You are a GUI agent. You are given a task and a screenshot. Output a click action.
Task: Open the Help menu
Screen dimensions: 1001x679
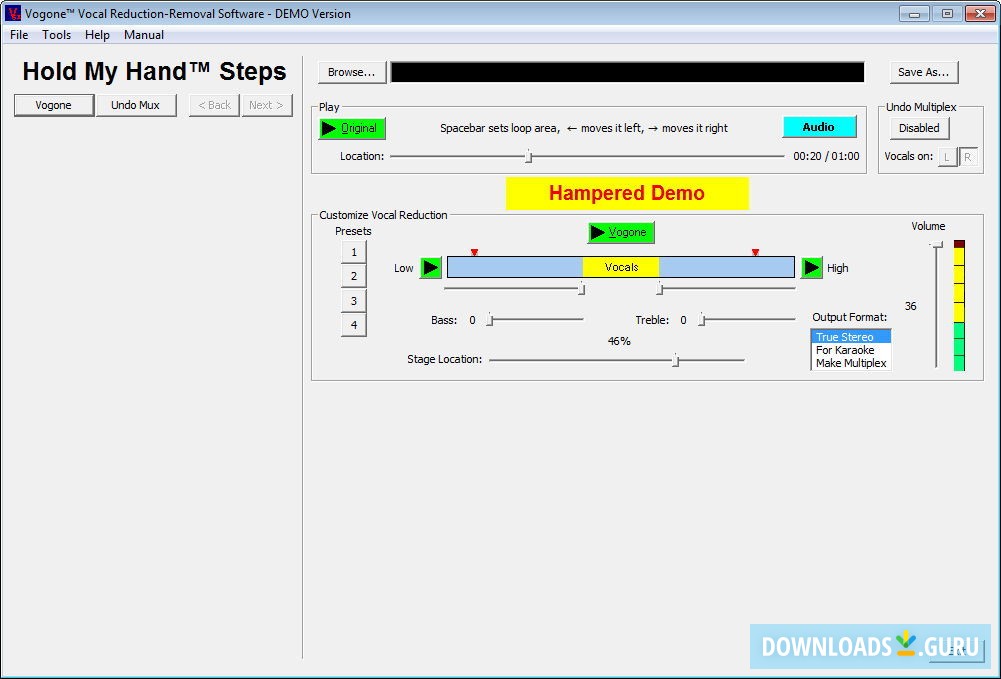[x=97, y=35]
